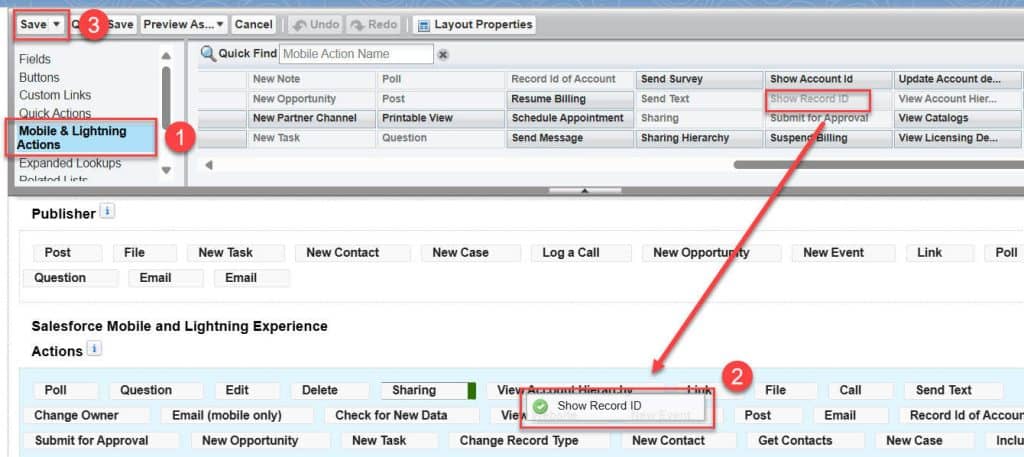Select Suspend Billing palette item

[x=828, y=138]
